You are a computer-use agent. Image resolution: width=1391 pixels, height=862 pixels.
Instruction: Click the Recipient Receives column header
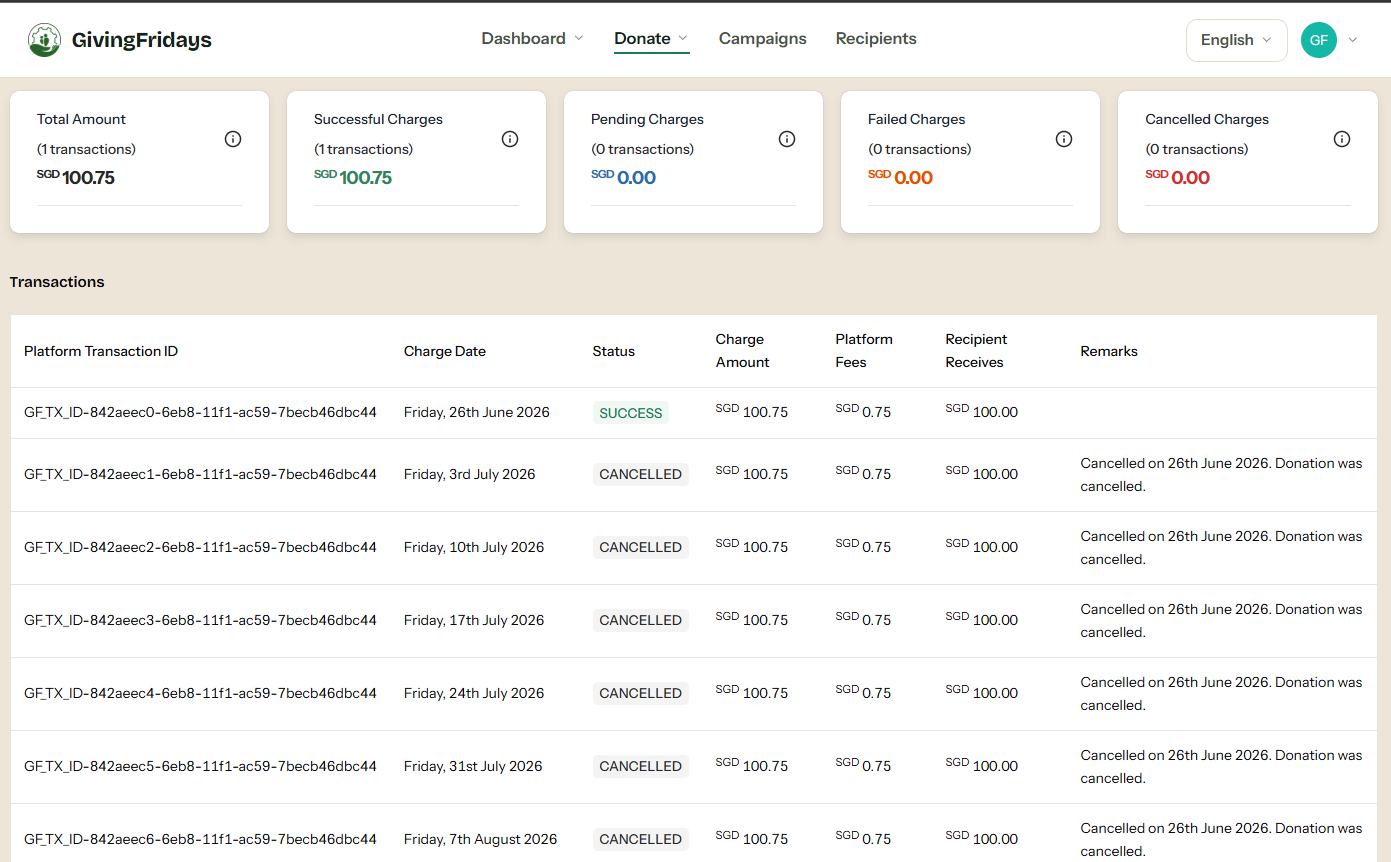point(977,351)
